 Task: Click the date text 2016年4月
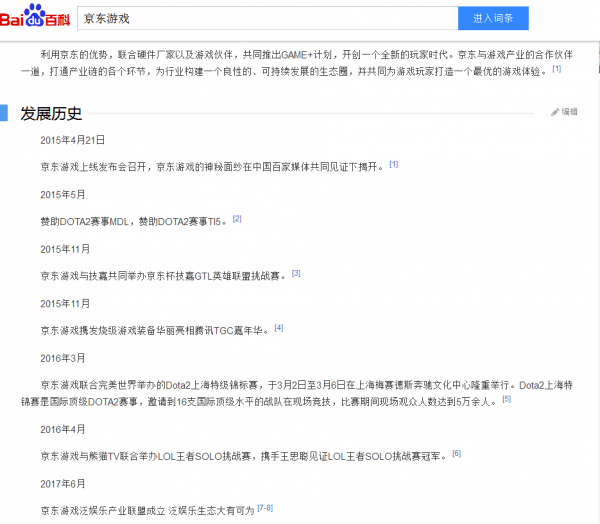click(x=63, y=428)
